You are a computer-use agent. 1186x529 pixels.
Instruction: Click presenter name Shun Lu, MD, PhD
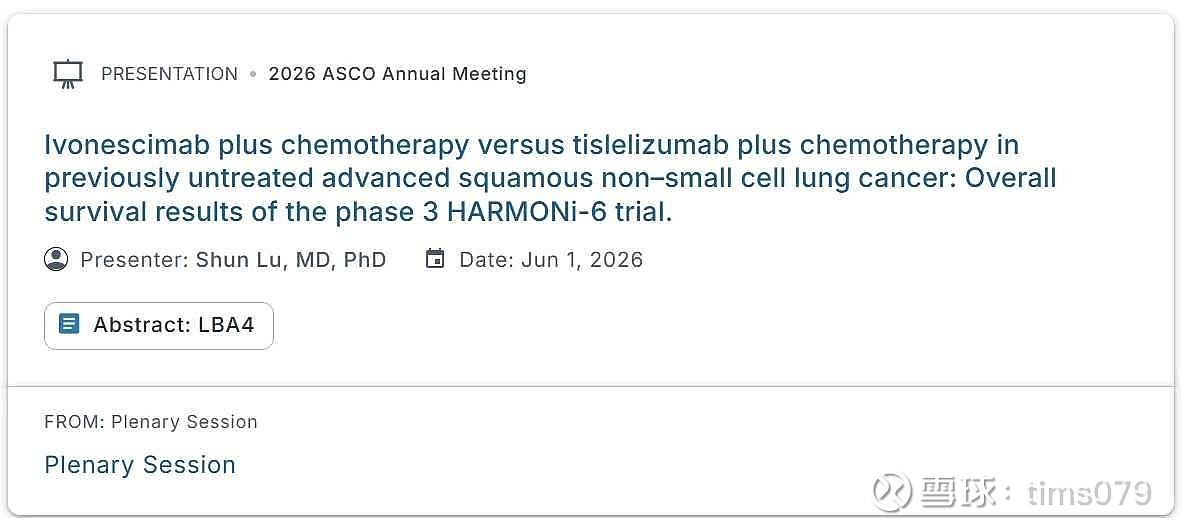coord(291,260)
